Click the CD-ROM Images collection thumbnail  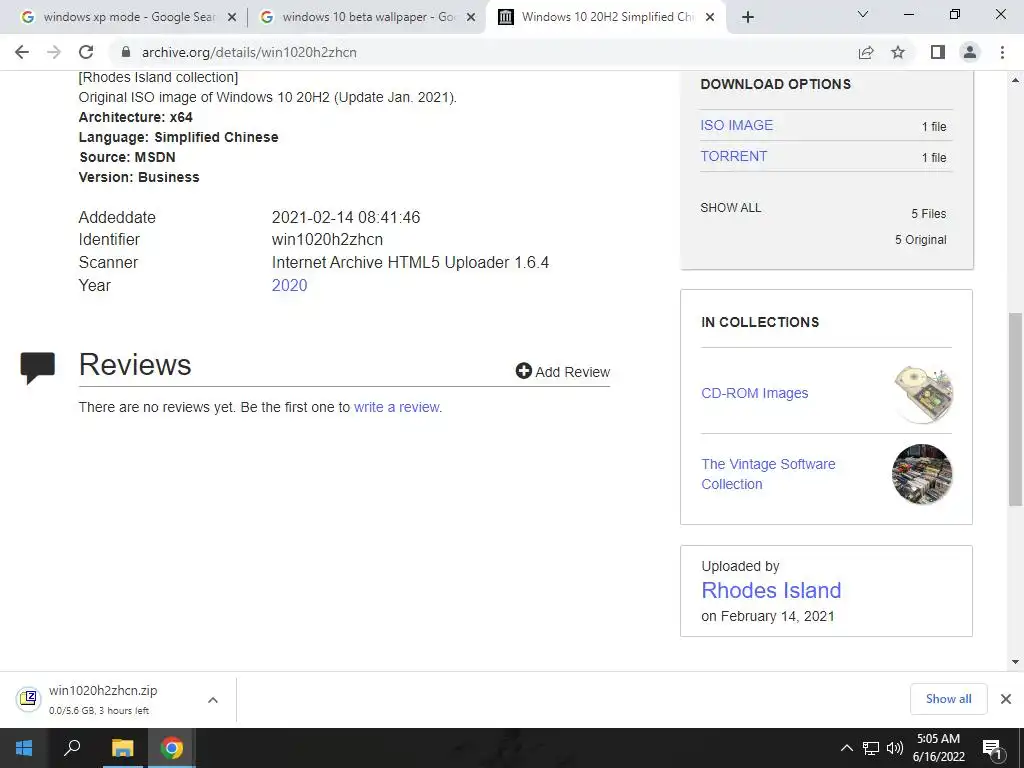coord(923,394)
